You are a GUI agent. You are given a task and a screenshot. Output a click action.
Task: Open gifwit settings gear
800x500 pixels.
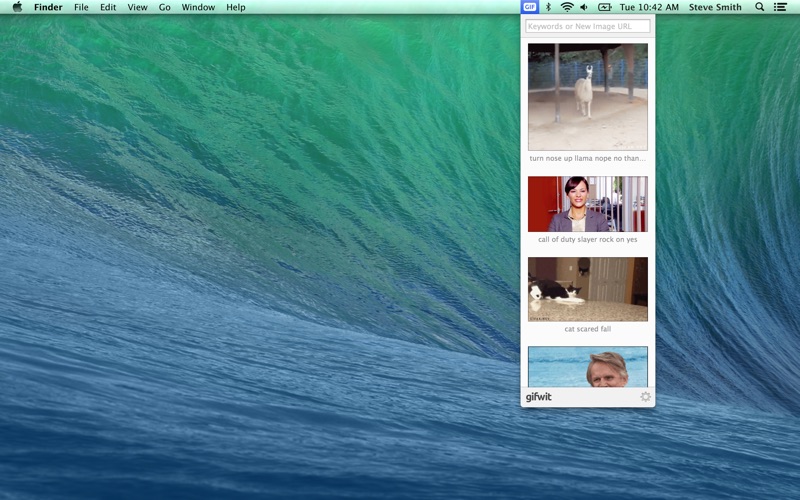pyautogui.click(x=645, y=397)
